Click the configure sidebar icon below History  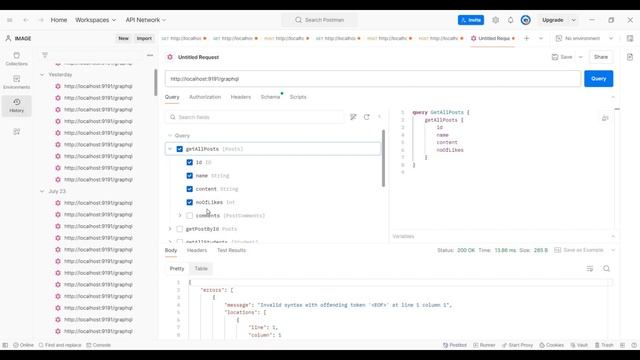pyautogui.click(x=16, y=131)
